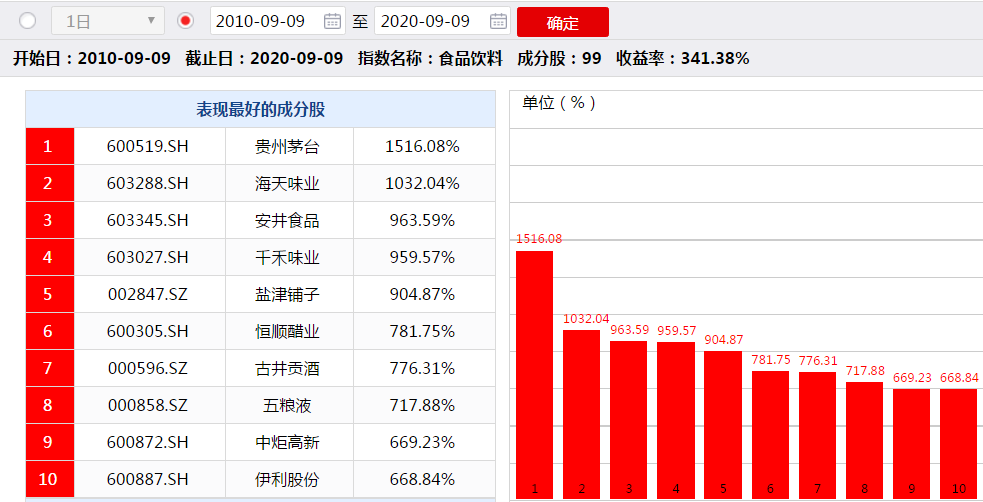This screenshot has height=502, width=983.
Task: Click the 963.59% return cell
Action: click(422, 220)
